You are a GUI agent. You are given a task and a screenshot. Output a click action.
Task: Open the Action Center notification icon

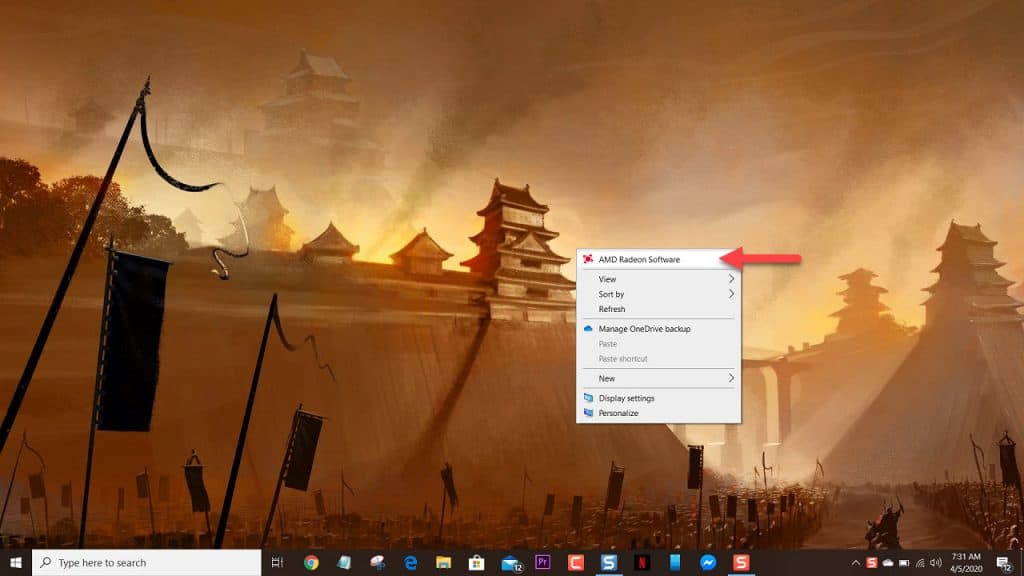pyautogui.click(x=1001, y=562)
